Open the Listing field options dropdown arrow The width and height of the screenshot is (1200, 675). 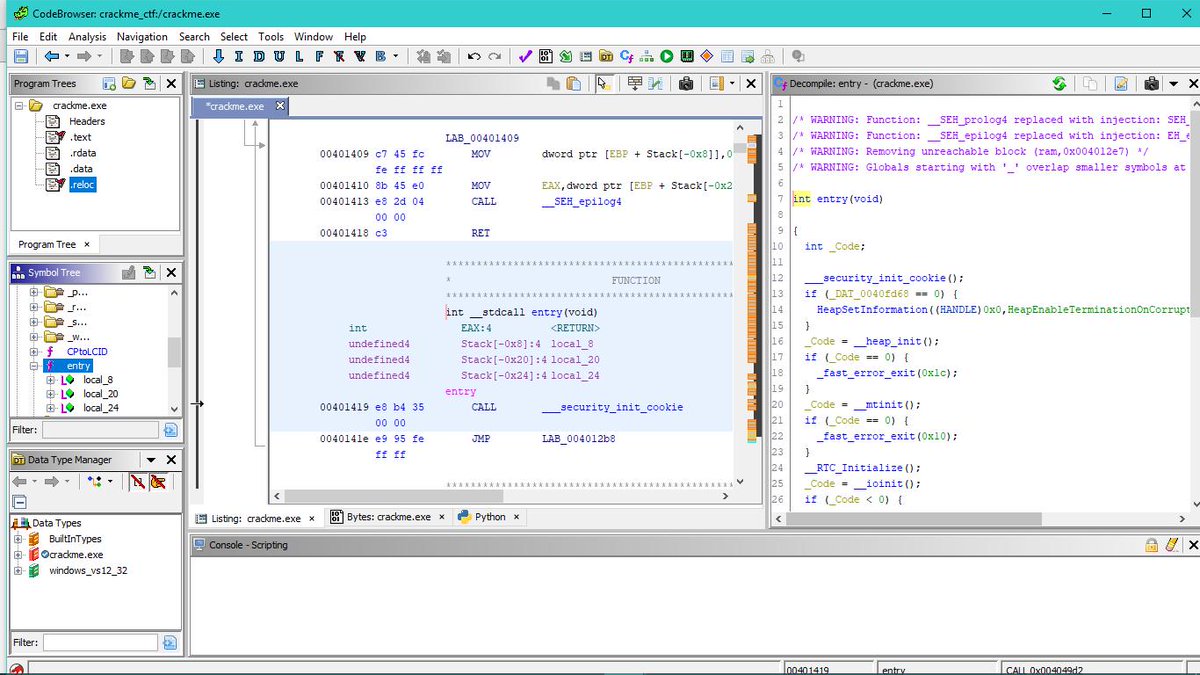(732, 84)
